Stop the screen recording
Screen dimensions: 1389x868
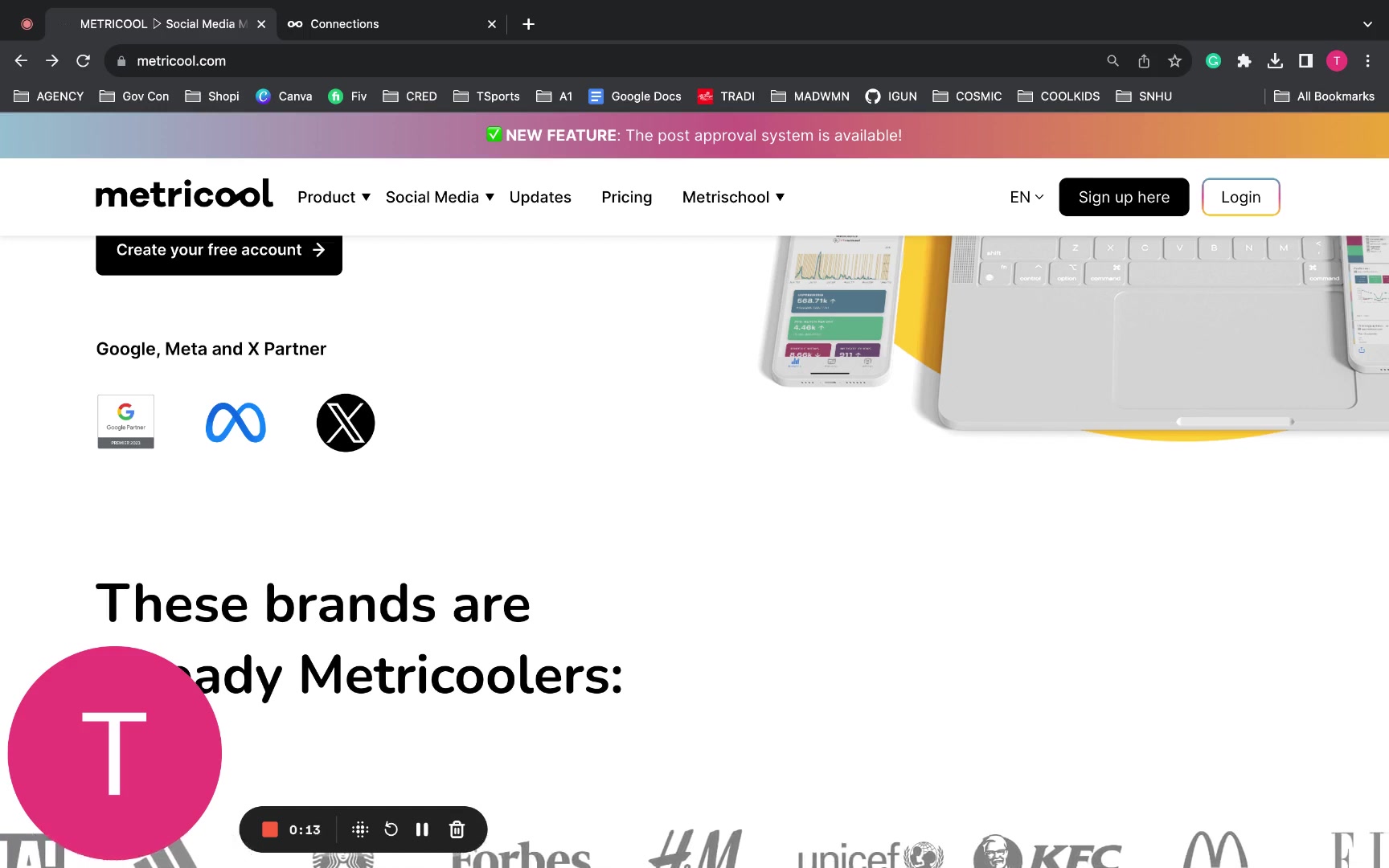270,829
